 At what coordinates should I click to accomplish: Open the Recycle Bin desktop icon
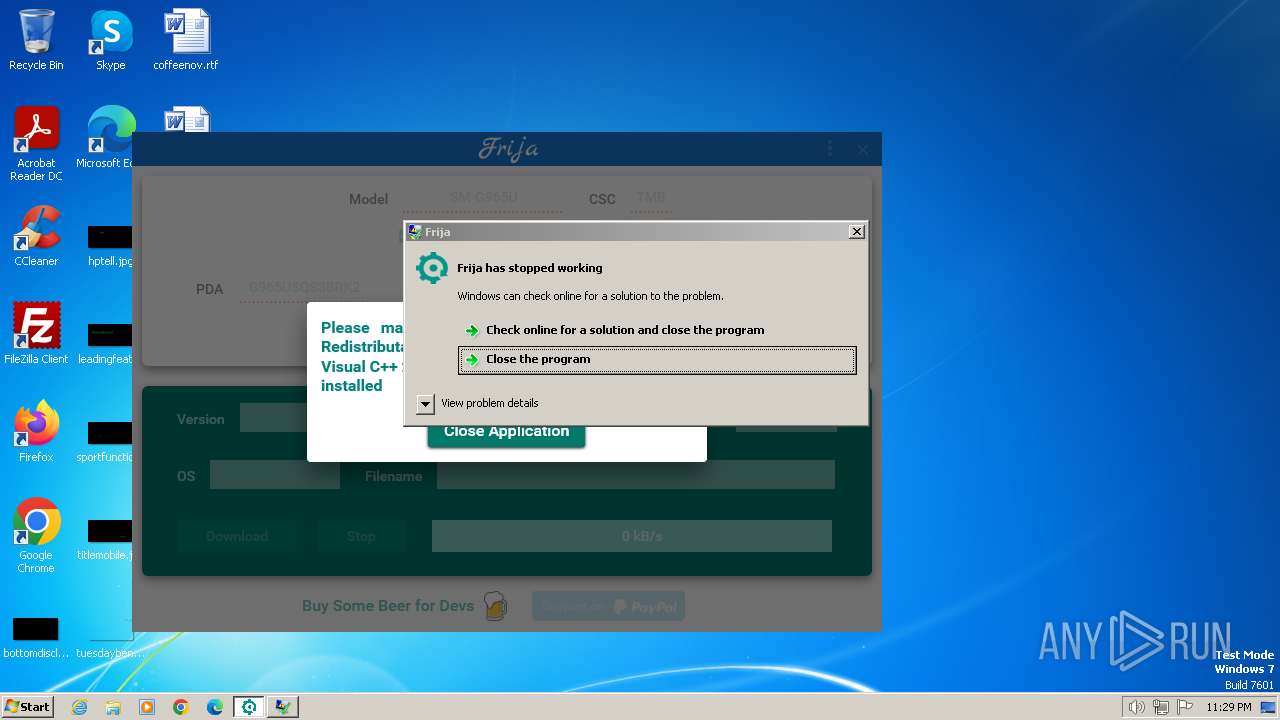36,40
